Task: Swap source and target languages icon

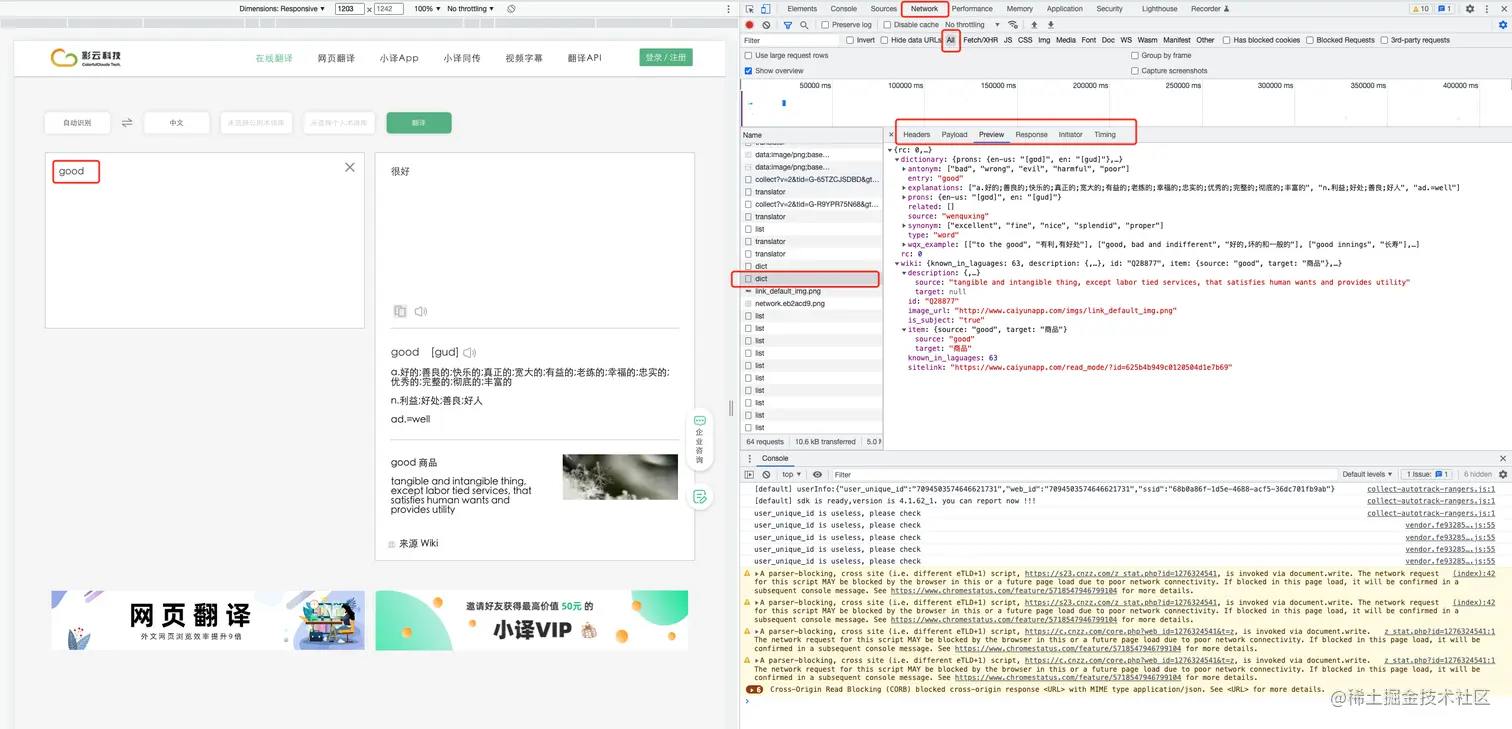Action: pyautogui.click(x=127, y=123)
